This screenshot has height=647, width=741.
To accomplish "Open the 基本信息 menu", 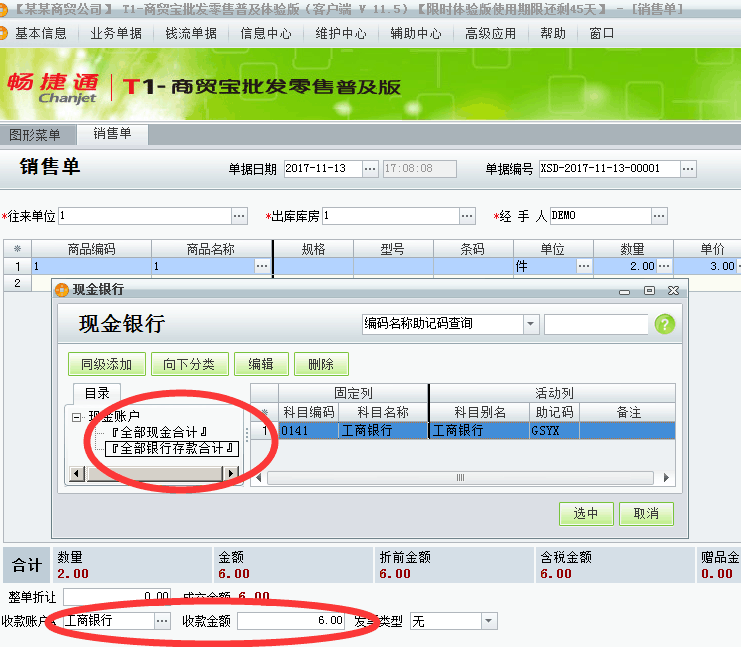I will point(41,34).
